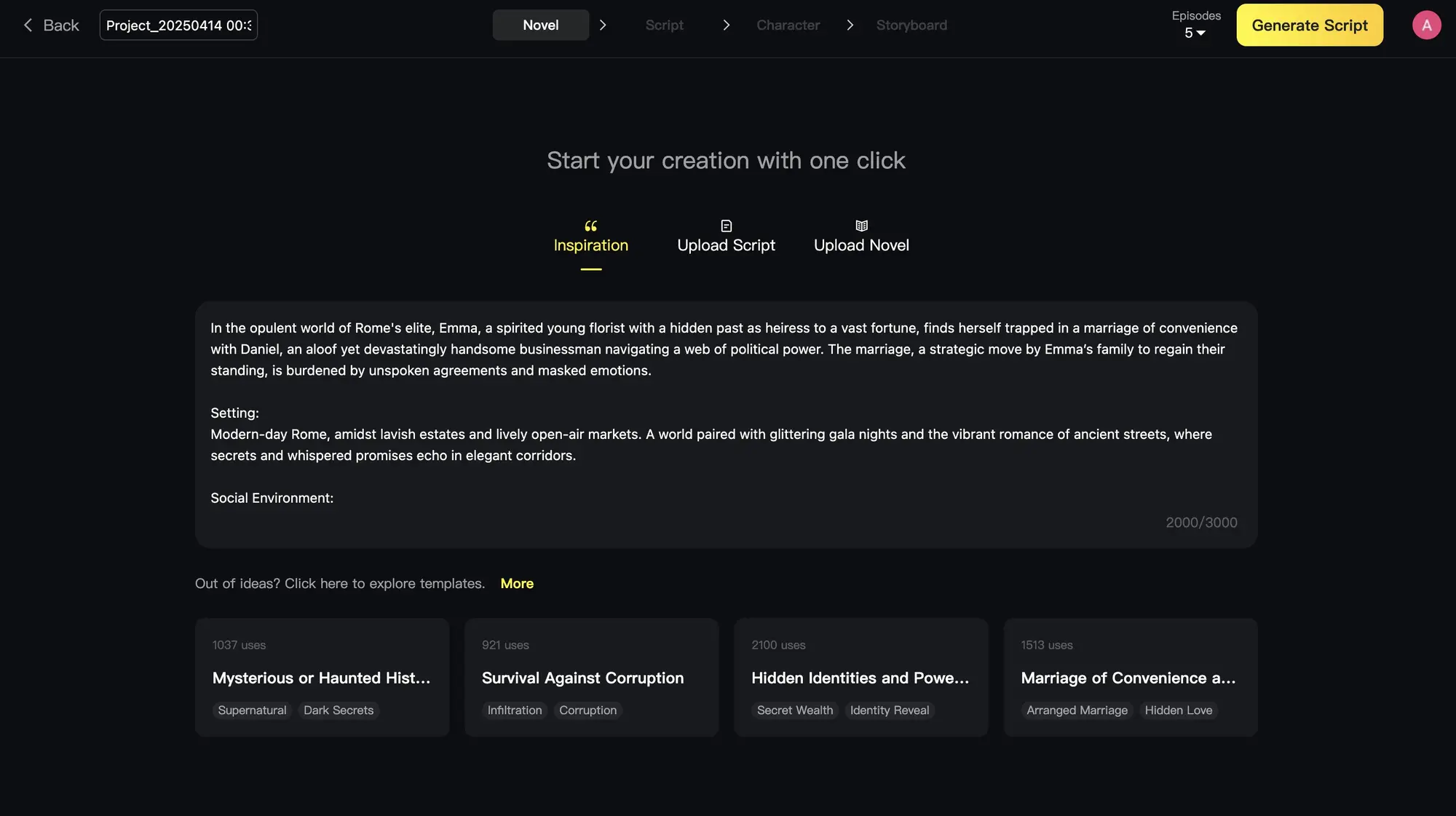Open the Storyboard step
1456x816 pixels.
pyautogui.click(x=911, y=25)
